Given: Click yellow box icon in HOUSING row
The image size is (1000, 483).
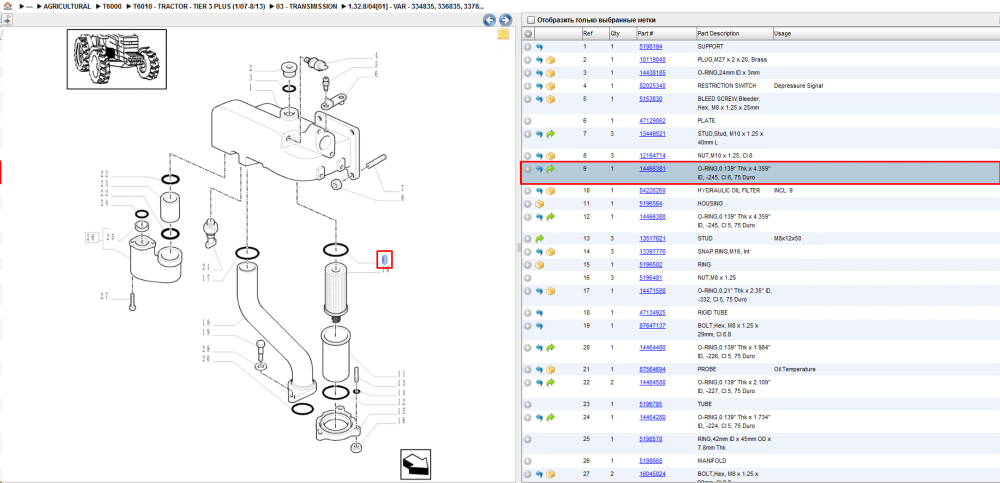Looking at the screenshot, I should tap(539, 204).
